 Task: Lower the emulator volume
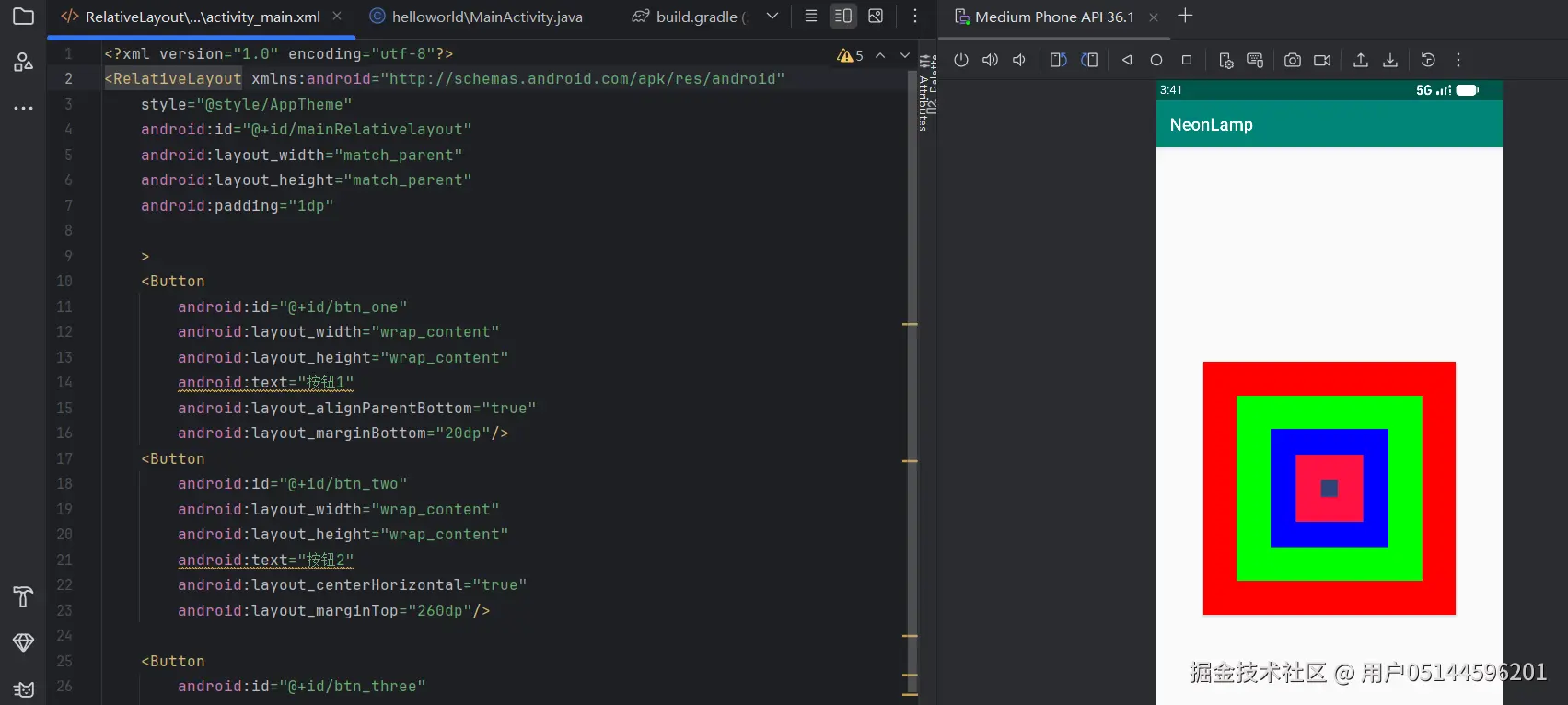(x=1019, y=60)
